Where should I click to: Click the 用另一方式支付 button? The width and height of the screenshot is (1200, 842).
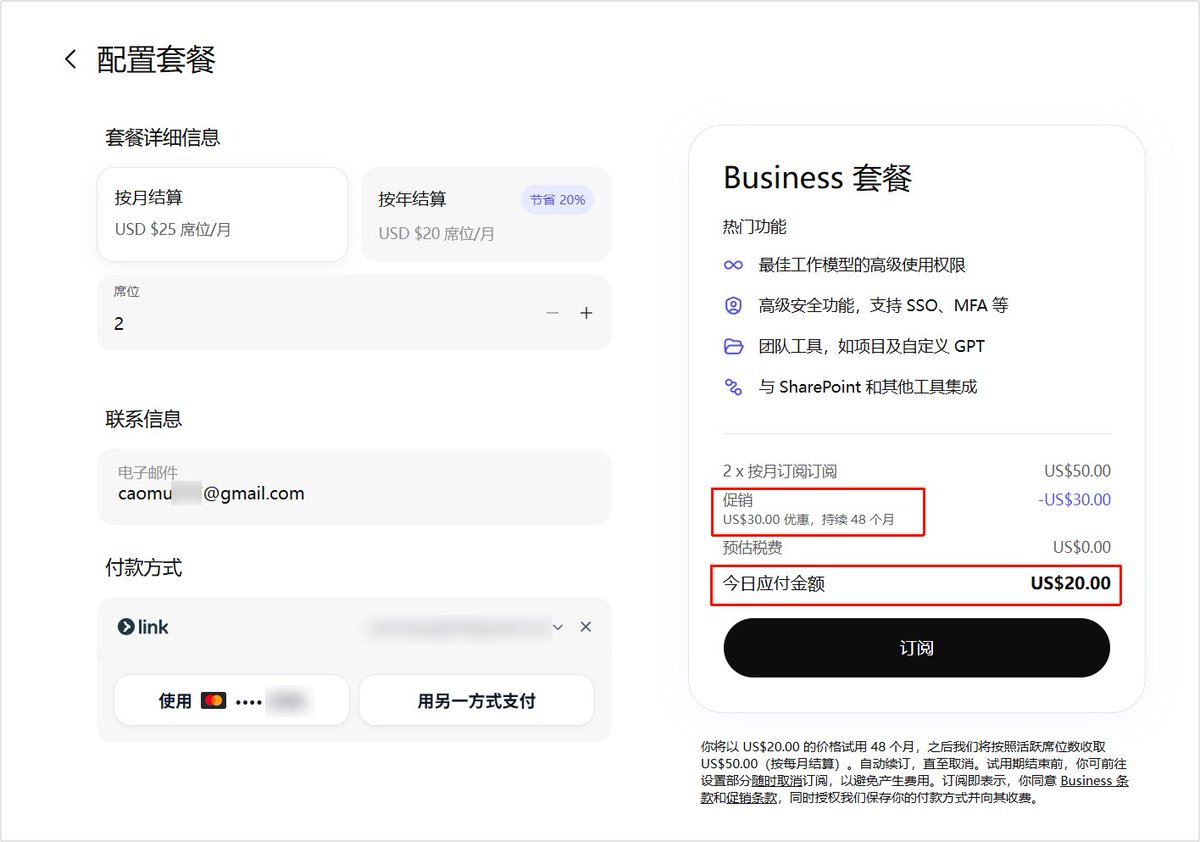tap(476, 700)
